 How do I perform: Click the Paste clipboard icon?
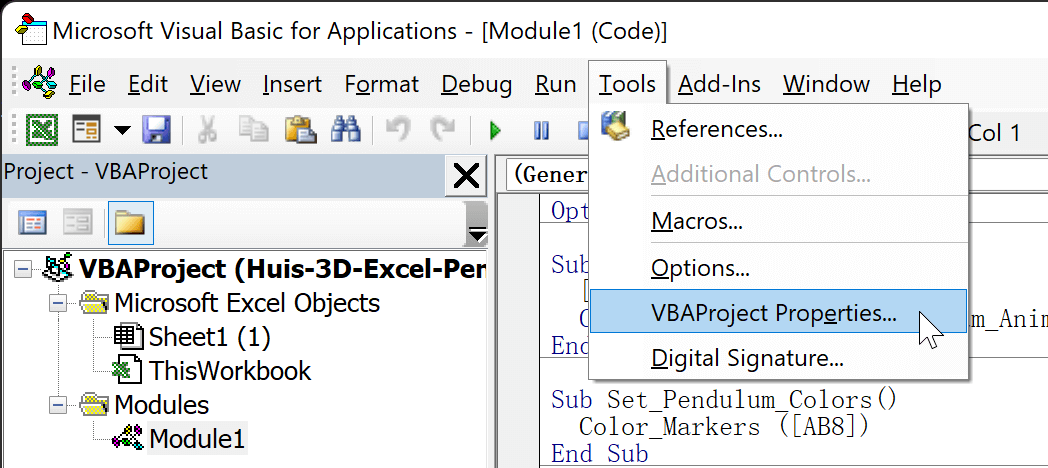(300, 130)
